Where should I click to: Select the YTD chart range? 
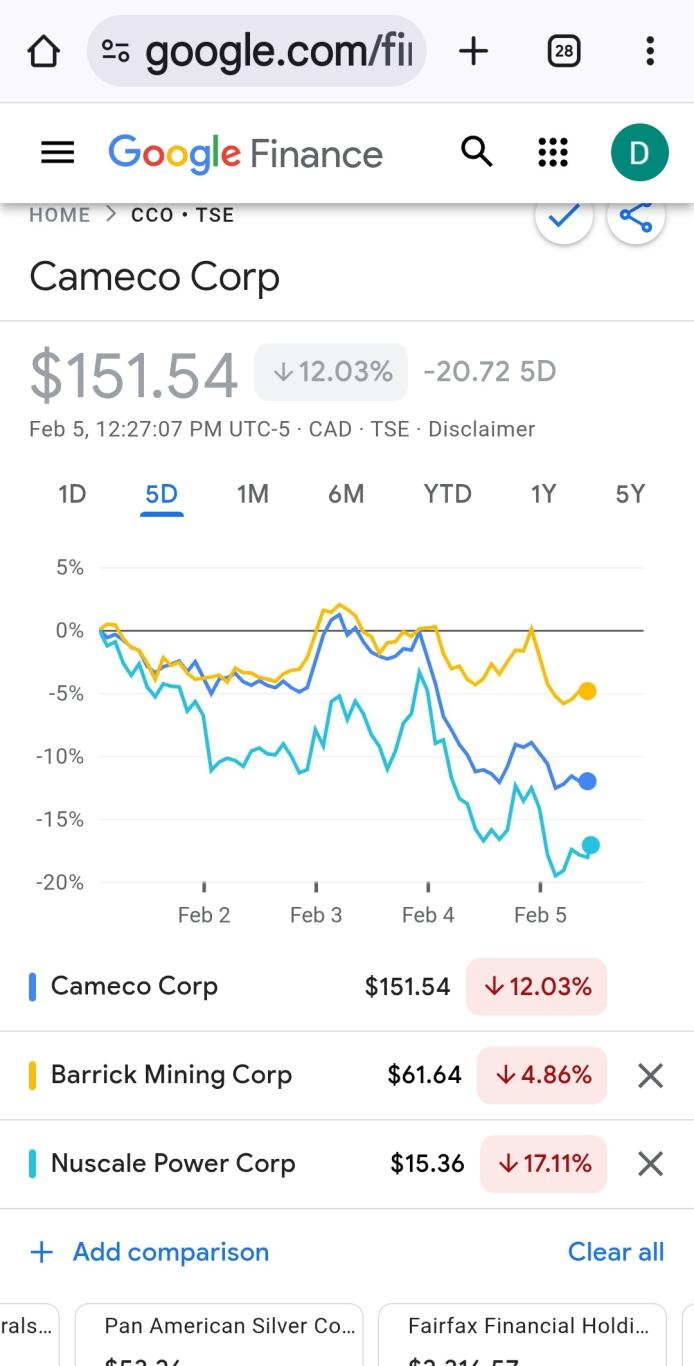pos(447,494)
